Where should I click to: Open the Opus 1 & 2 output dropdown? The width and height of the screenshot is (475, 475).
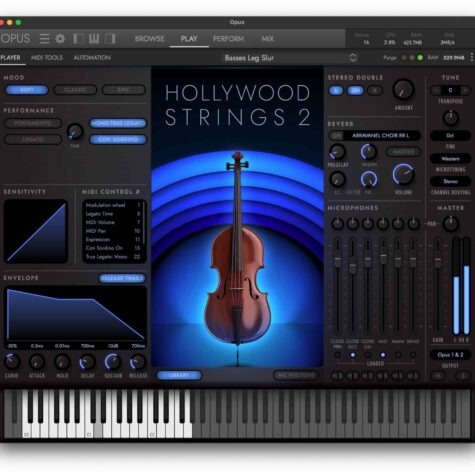[450, 355]
